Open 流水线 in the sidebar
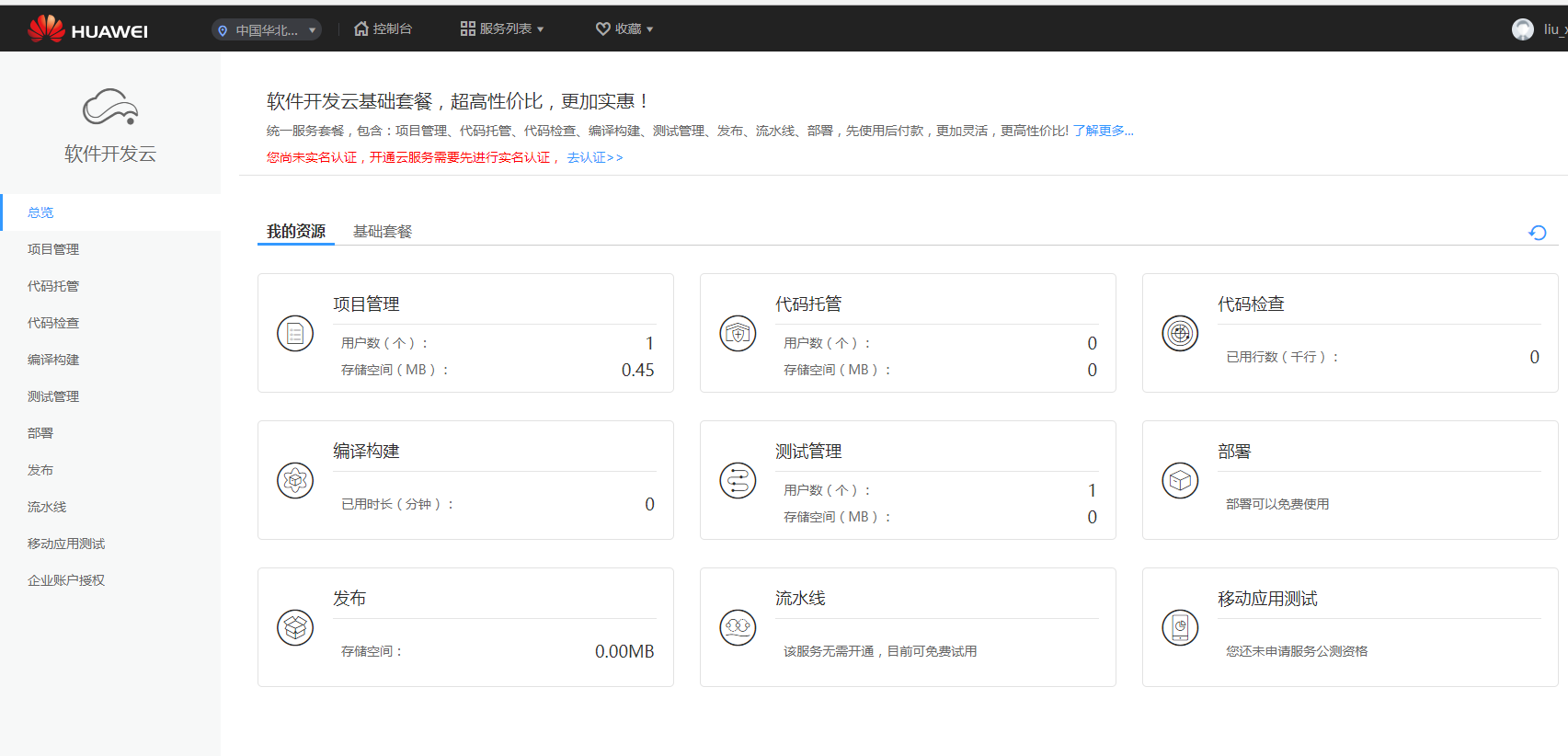The height and width of the screenshot is (756, 1568). pos(47,507)
